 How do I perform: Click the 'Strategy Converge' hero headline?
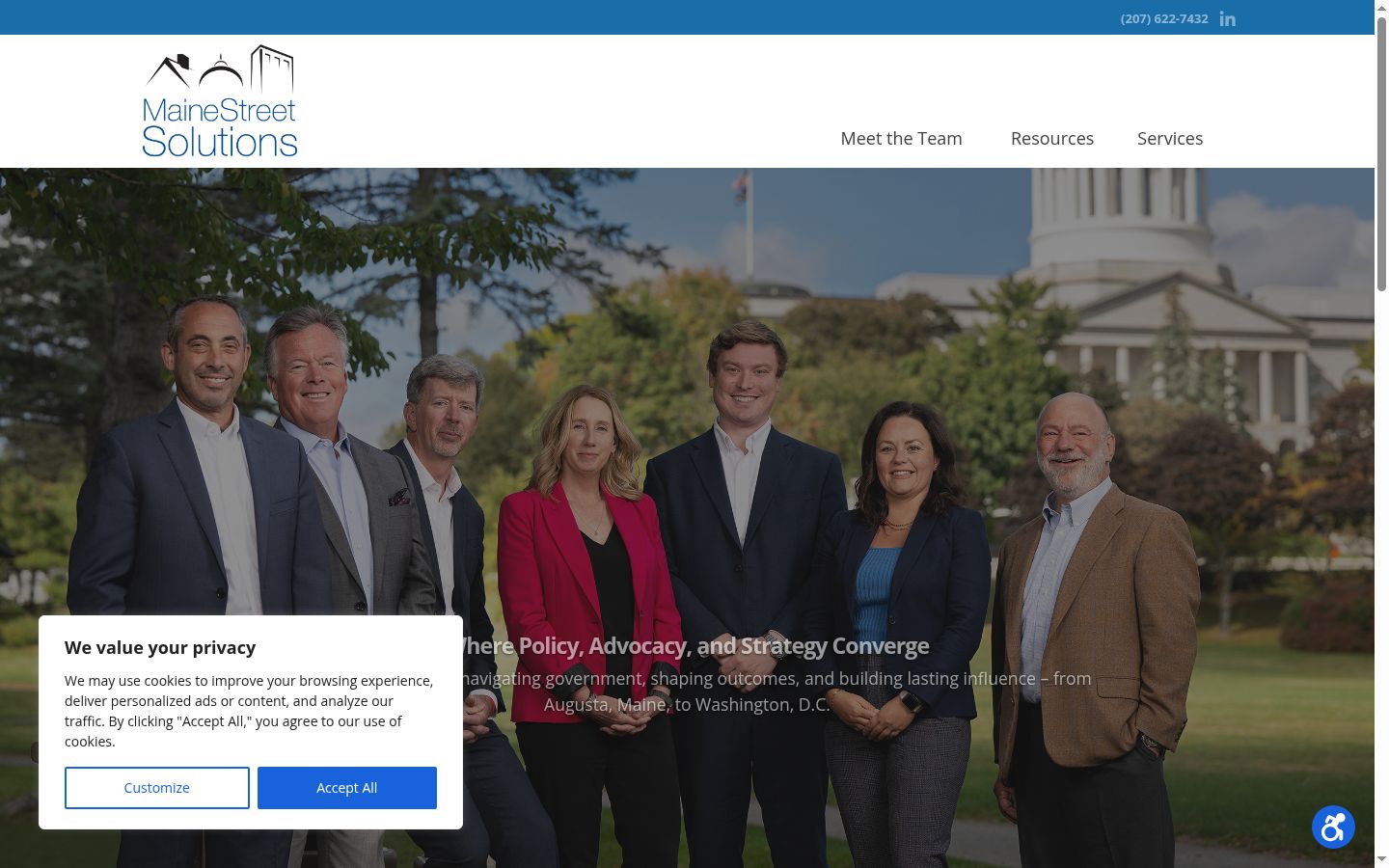click(x=835, y=646)
